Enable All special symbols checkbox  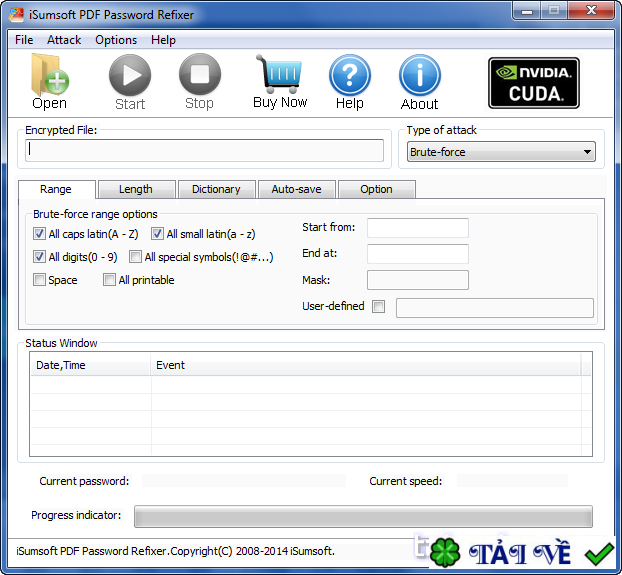click(135, 257)
